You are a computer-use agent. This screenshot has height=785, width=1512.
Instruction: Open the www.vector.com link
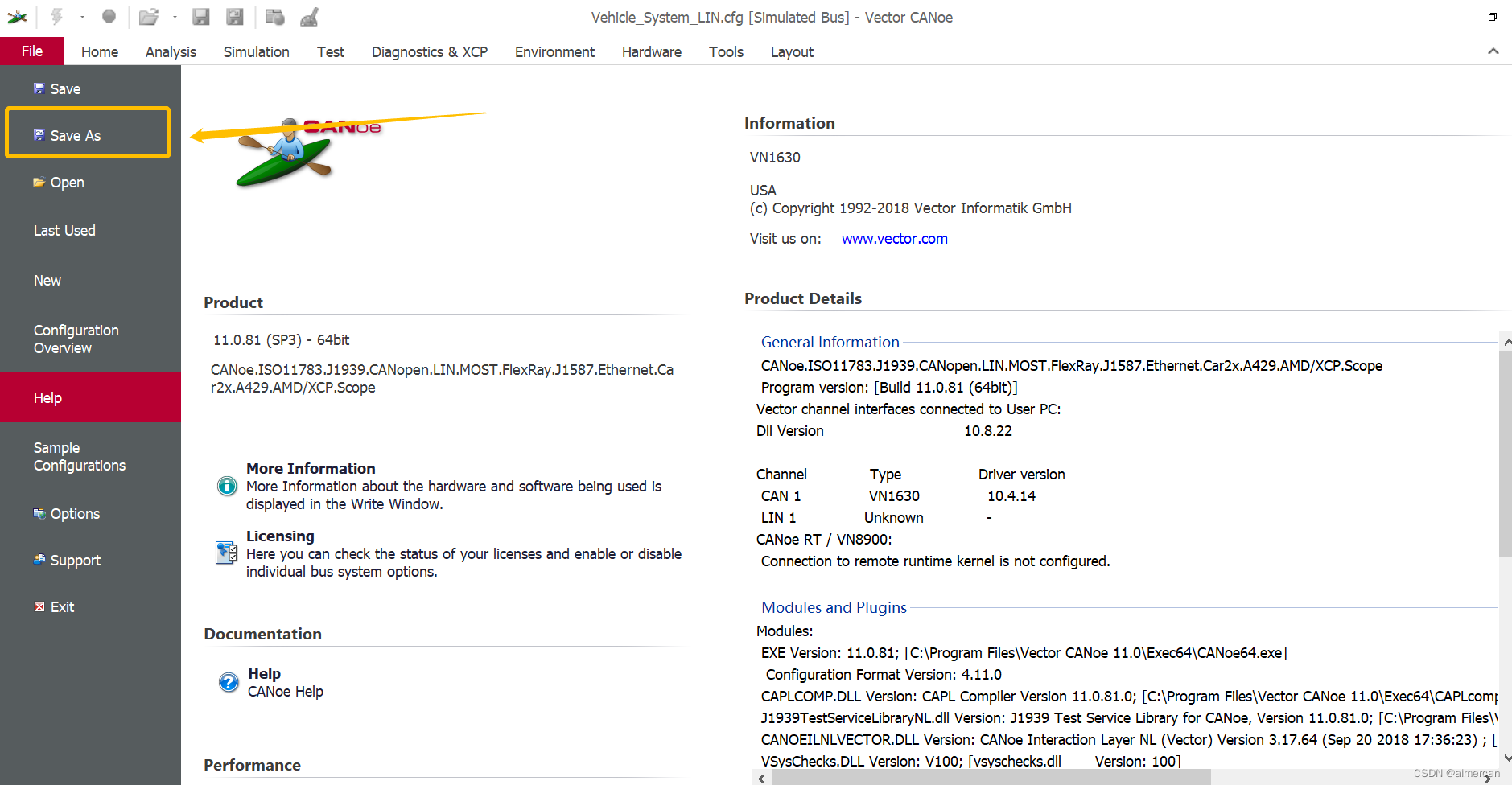pyautogui.click(x=895, y=239)
